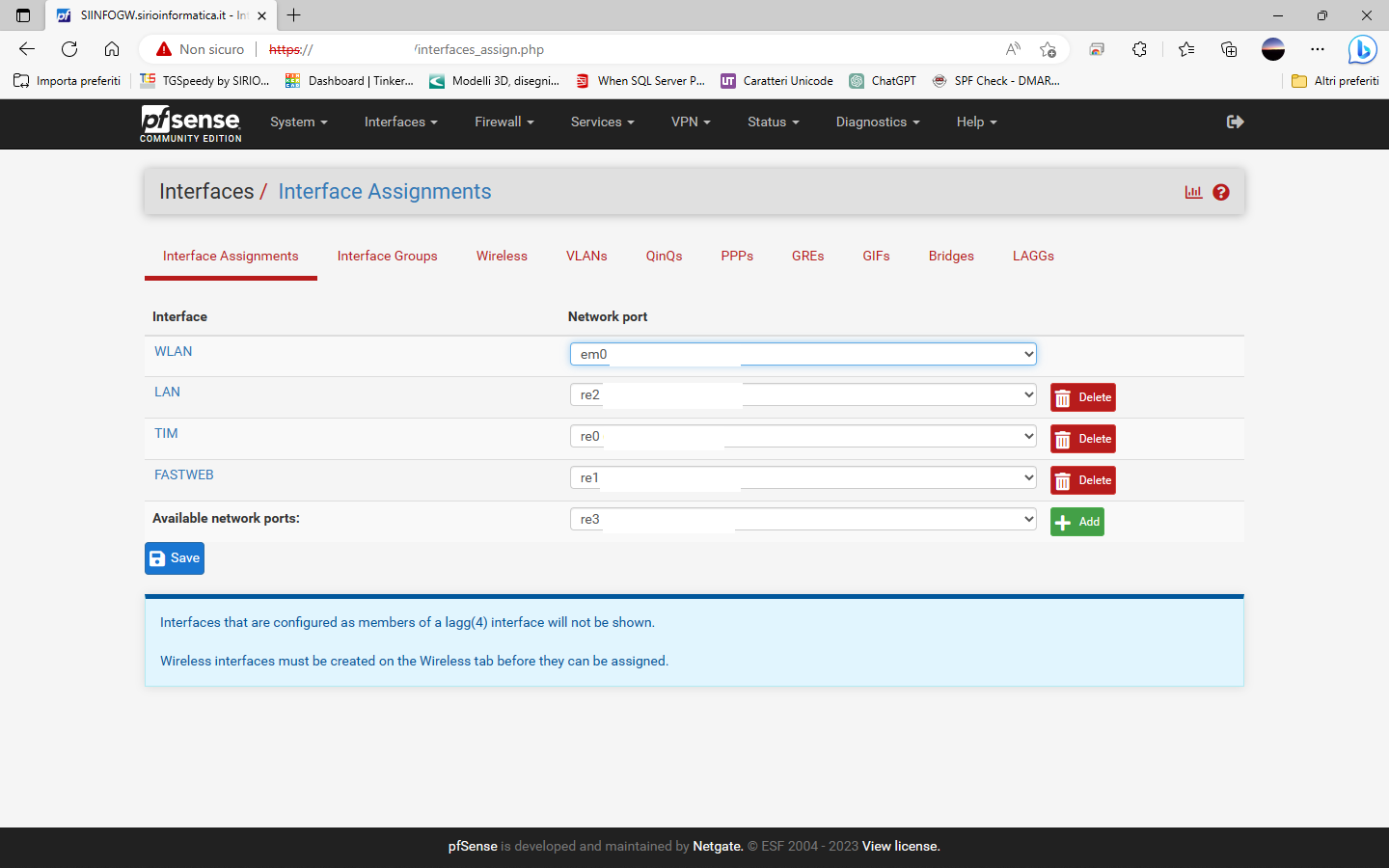Open the ChatGPT bookmark
1389x868 pixels.
click(883, 81)
